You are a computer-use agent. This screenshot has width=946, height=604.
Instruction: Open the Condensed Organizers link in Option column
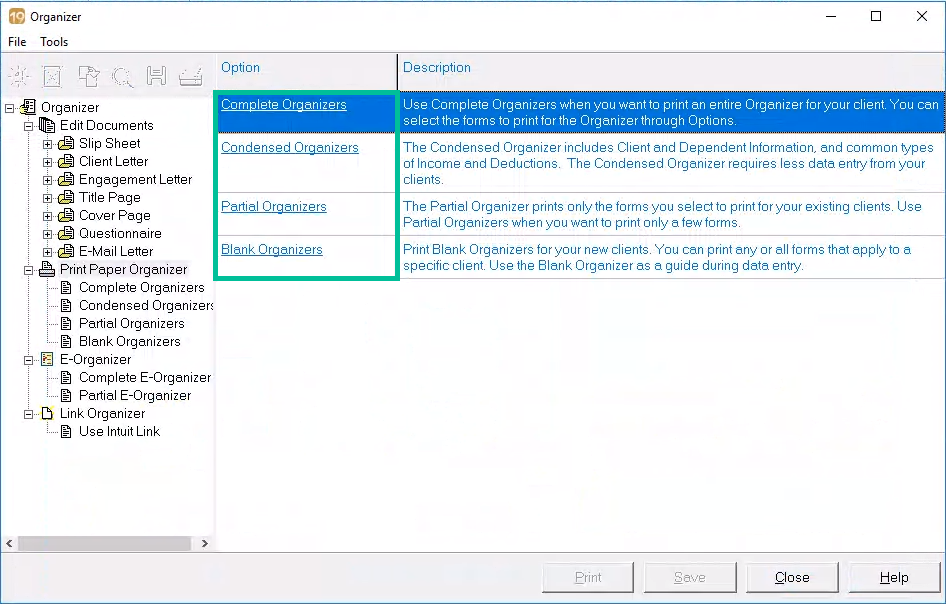[x=290, y=147]
